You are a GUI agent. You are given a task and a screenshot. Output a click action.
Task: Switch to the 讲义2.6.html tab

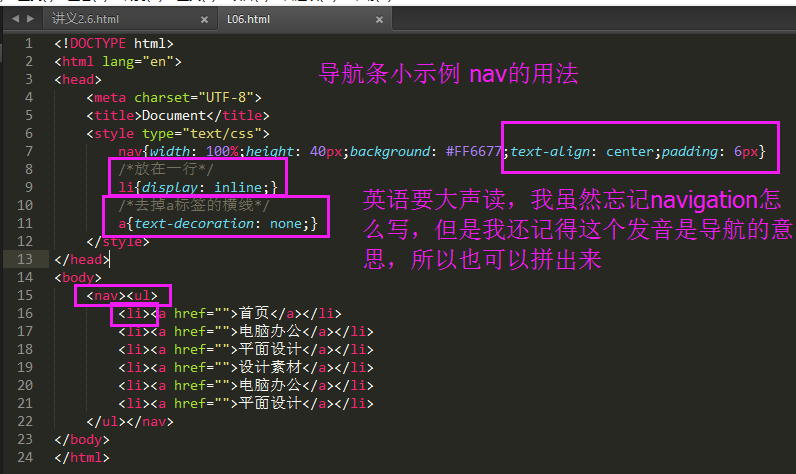[x=85, y=19]
